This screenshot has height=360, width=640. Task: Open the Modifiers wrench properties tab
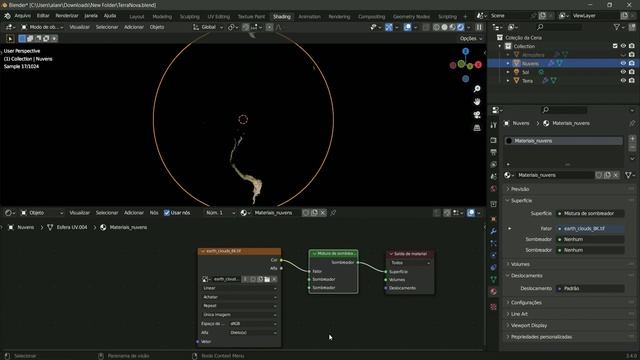click(x=493, y=231)
